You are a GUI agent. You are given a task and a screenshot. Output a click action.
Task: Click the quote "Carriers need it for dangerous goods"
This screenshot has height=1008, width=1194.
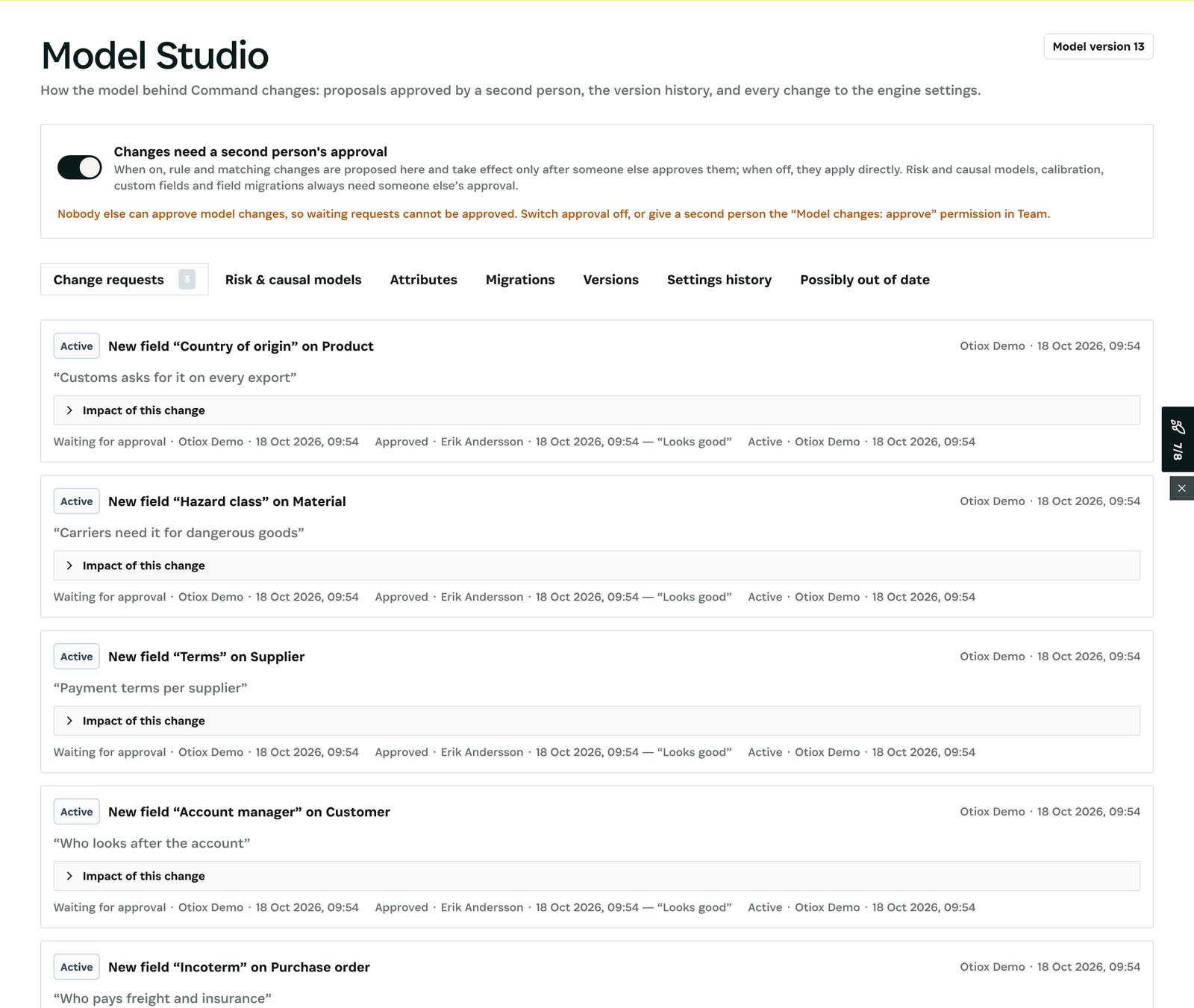click(179, 533)
